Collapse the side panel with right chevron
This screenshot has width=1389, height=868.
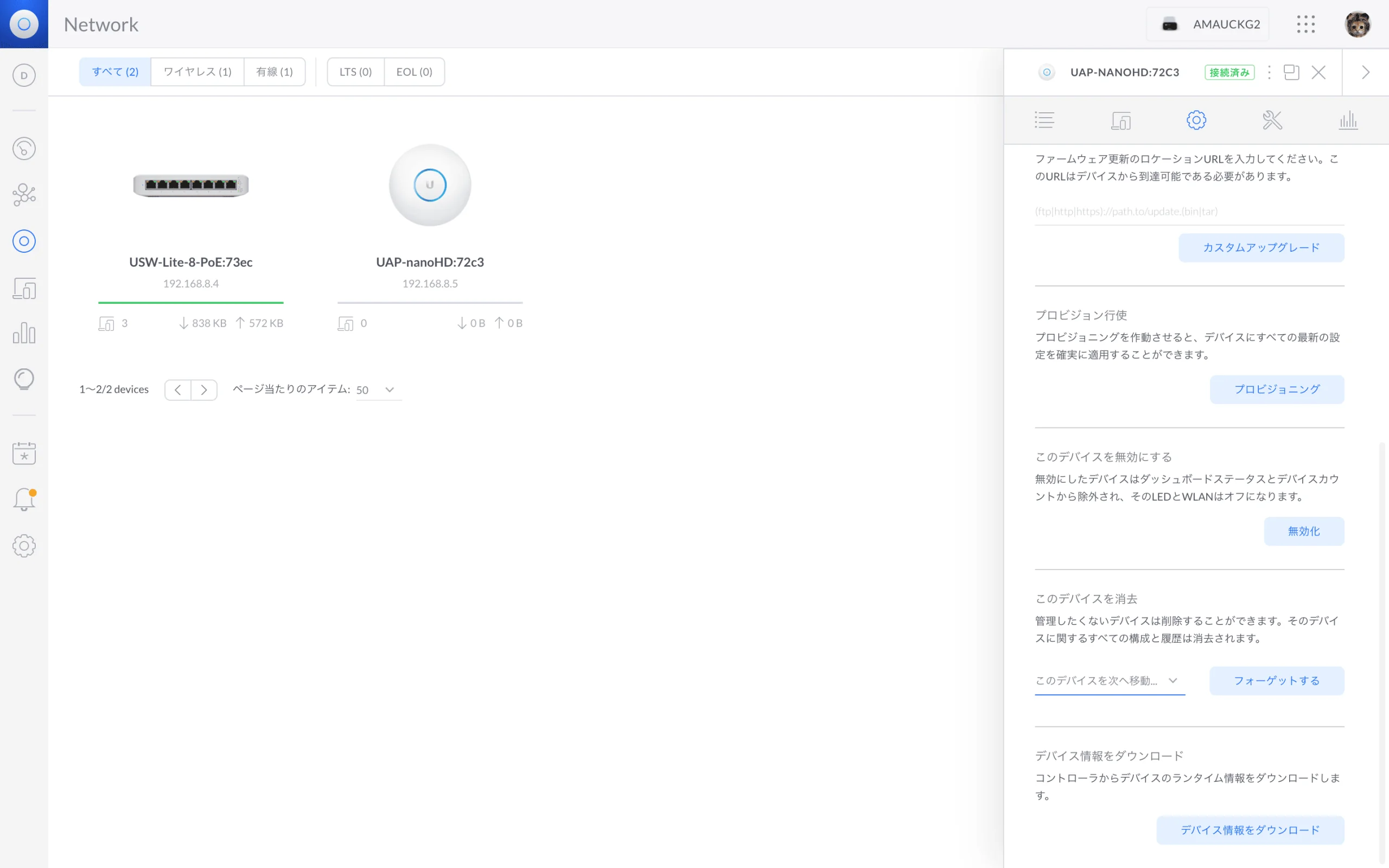1366,72
